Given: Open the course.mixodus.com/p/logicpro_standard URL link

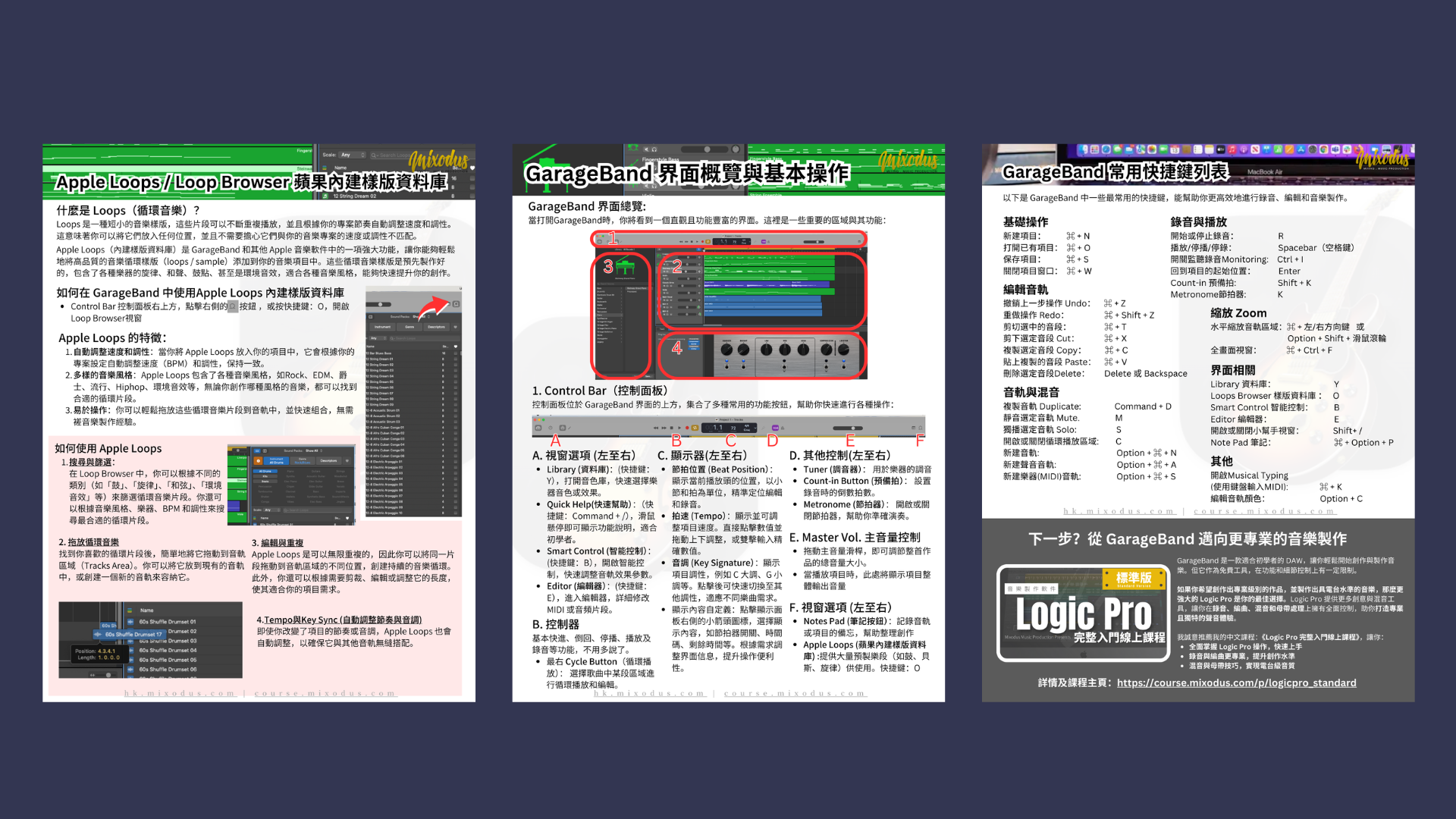Looking at the screenshot, I should coord(1236,682).
